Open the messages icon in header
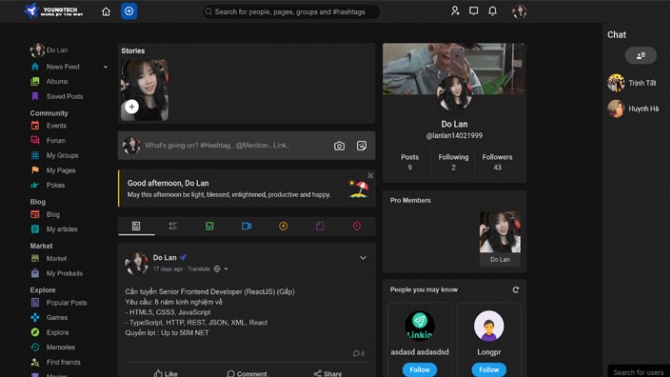The height and width of the screenshot is (377, 670). (473, 11)
